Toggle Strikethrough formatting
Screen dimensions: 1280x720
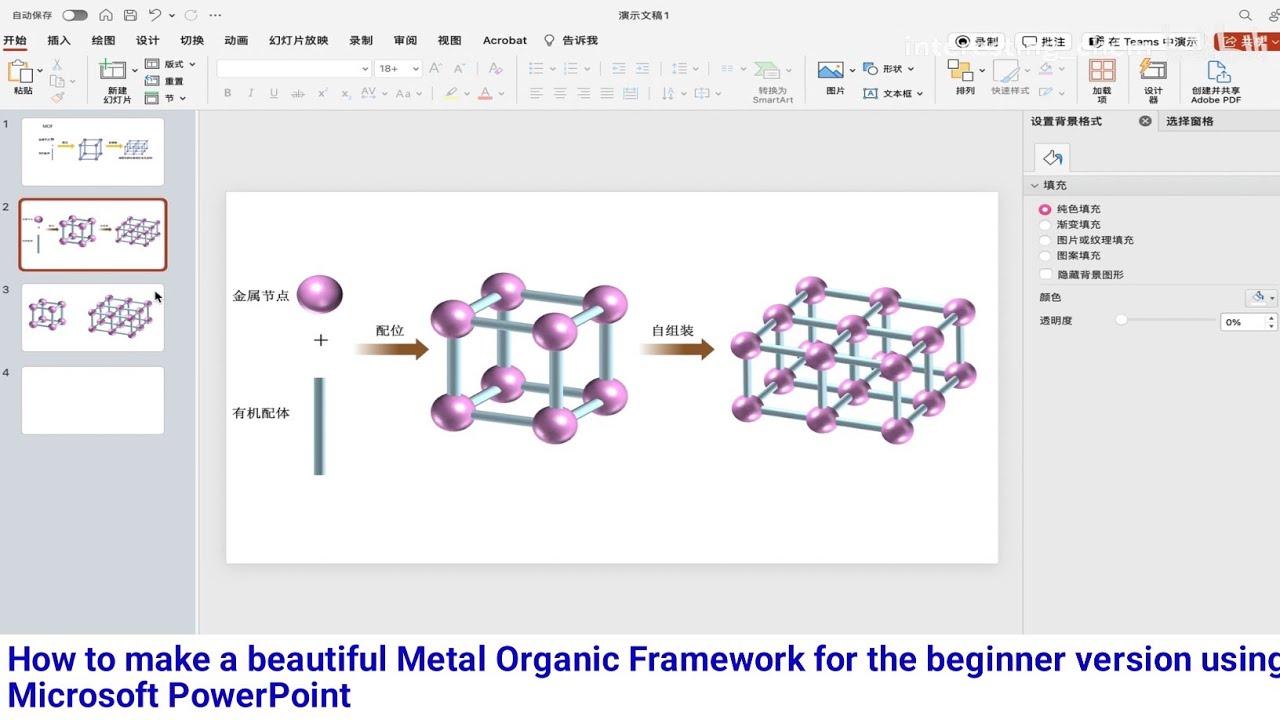point(298,93)
